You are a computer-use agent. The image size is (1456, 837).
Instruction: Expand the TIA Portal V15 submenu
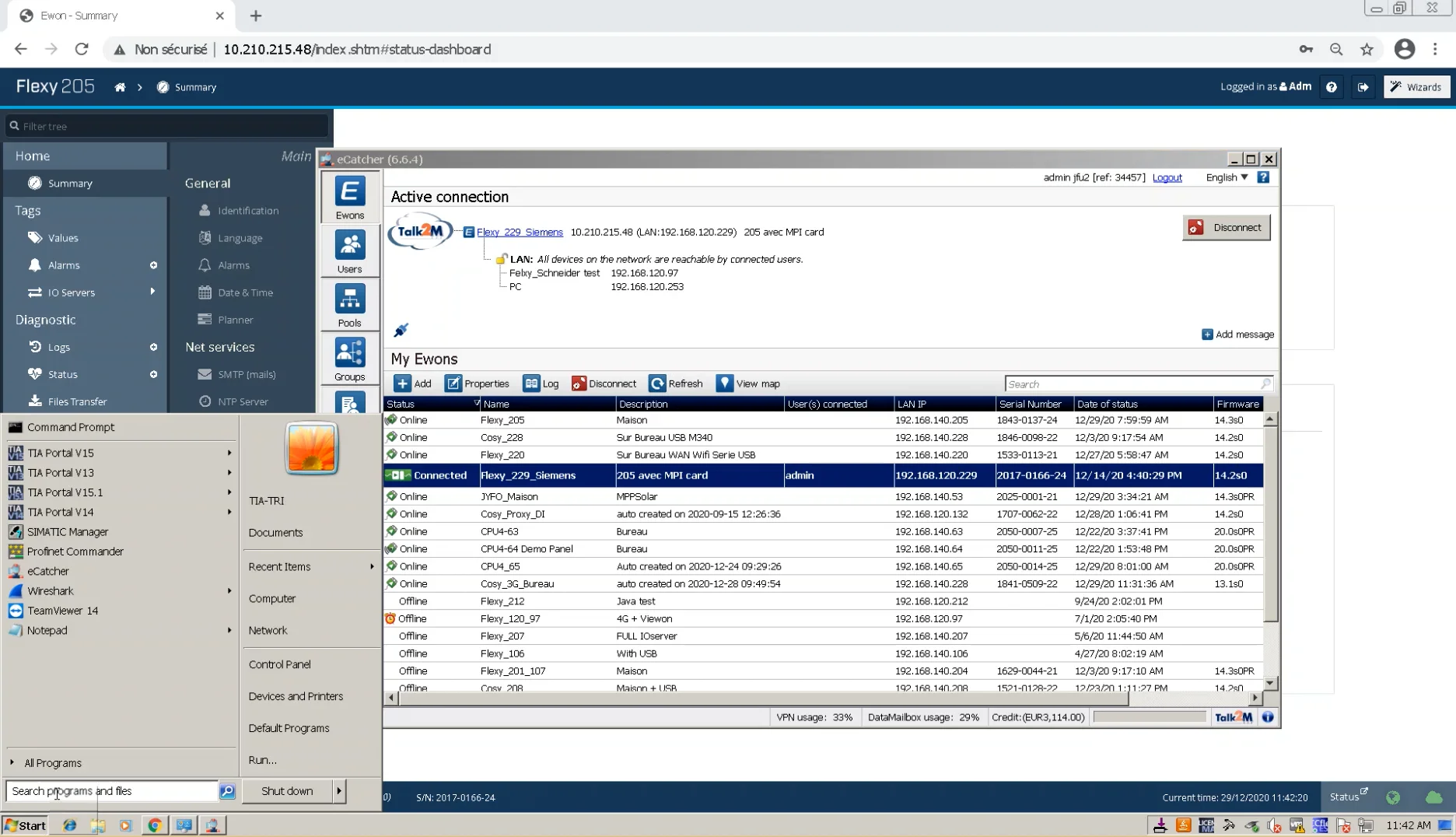(228, 452)
